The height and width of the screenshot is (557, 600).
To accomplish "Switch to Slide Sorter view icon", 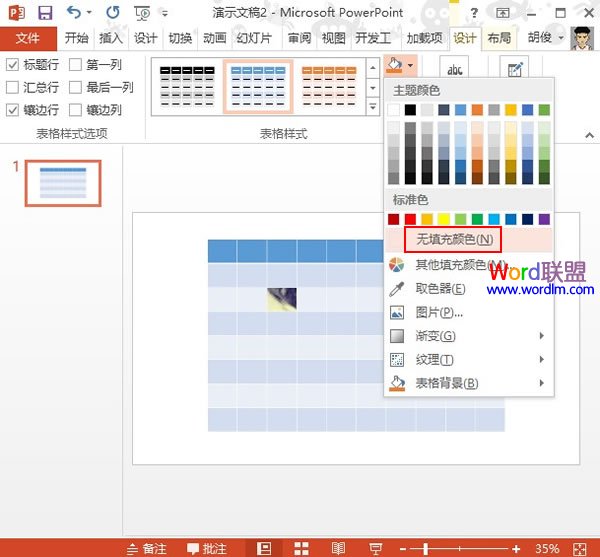I will (301, 548).
